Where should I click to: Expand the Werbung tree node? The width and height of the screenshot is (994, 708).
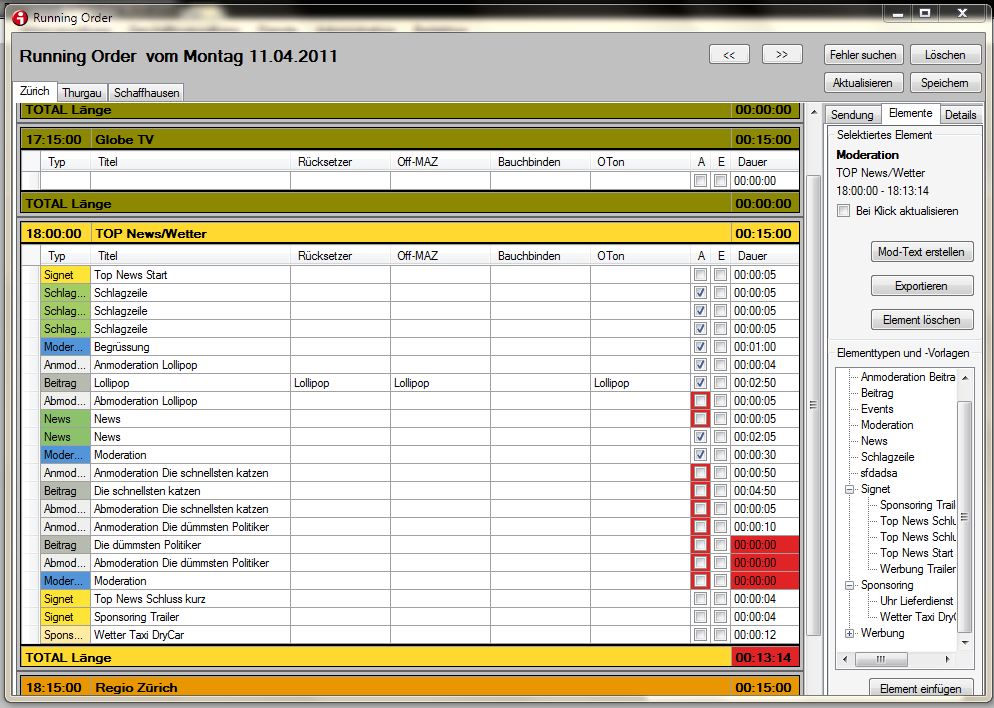[x=850, y=633]
